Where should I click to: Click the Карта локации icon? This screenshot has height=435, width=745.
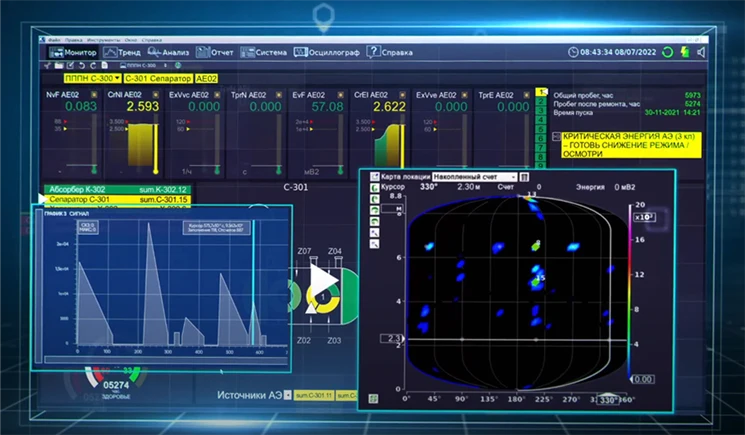tap(375, 177)
